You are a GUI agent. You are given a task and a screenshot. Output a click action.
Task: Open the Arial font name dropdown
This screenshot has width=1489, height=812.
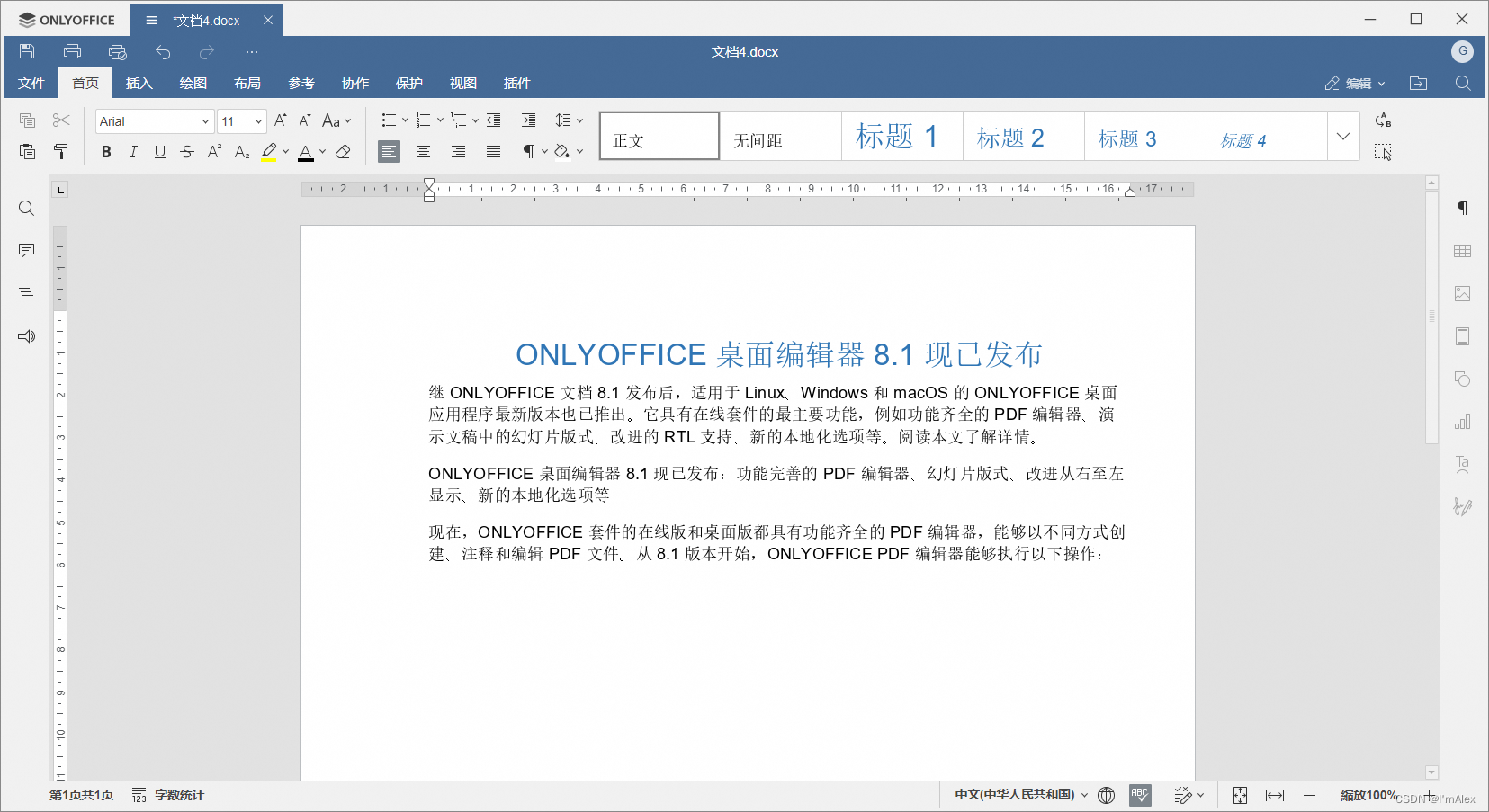click(x=205, y=121)
